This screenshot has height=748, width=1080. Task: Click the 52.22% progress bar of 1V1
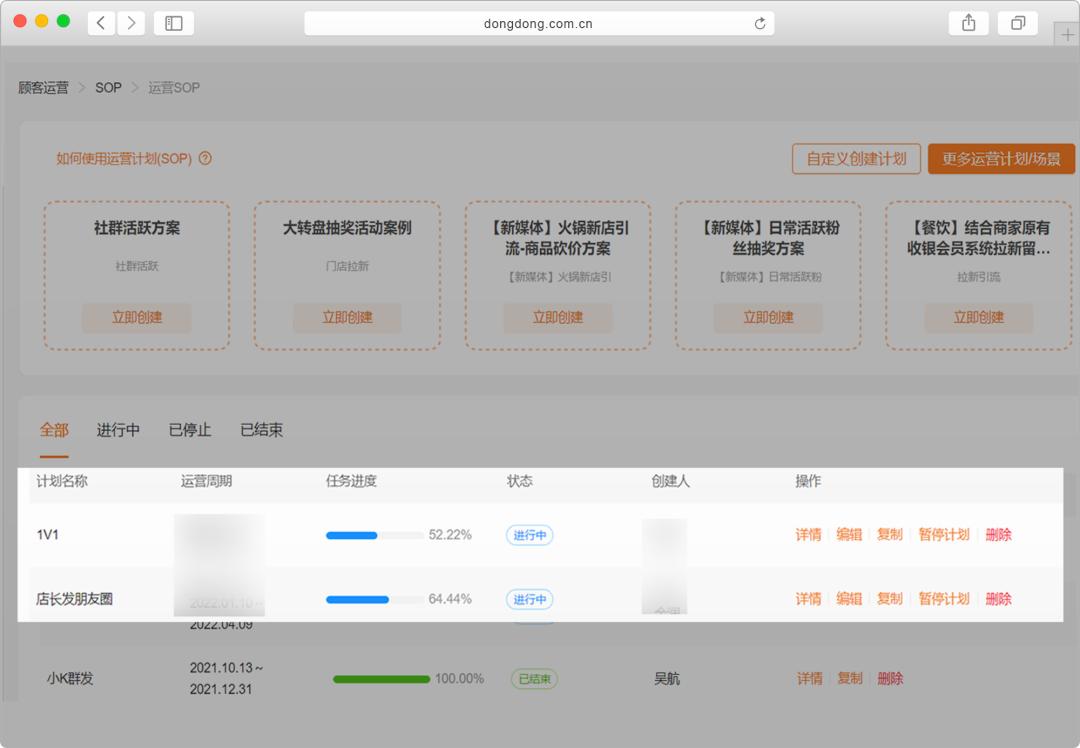coord(375,535)
